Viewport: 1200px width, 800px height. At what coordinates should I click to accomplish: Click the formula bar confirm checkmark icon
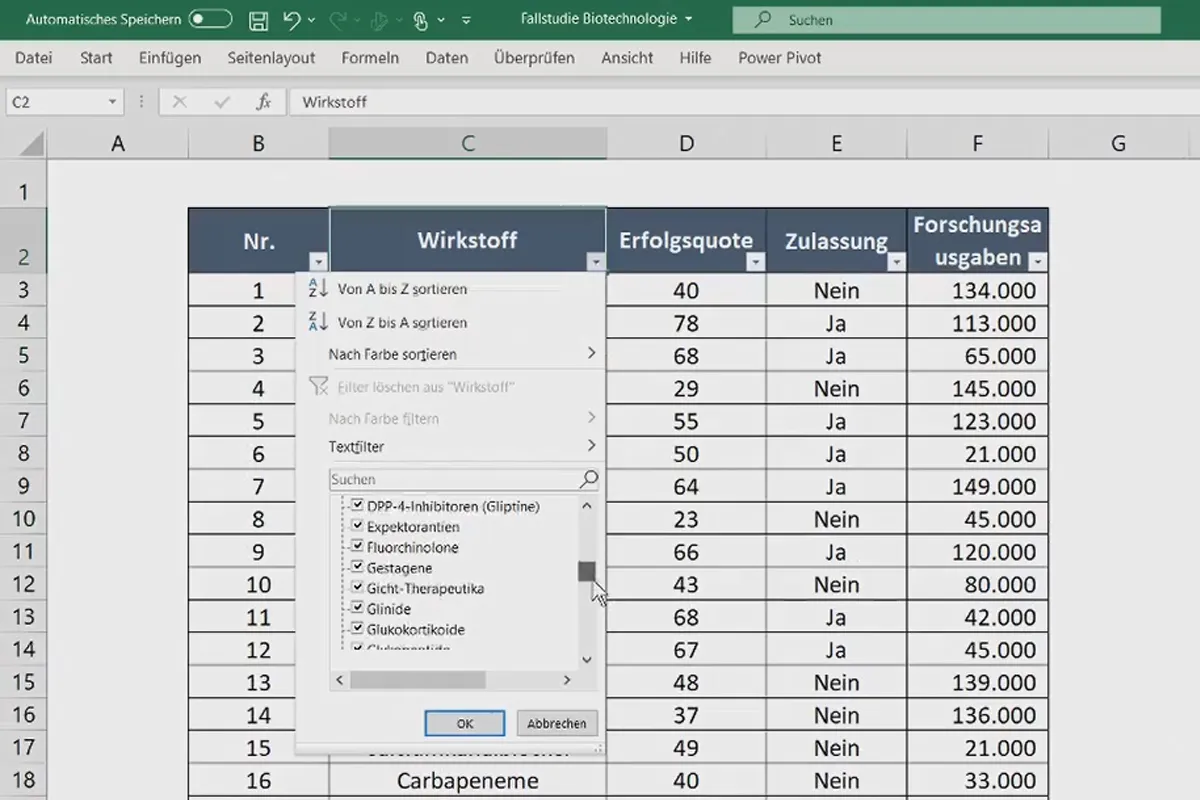click(x=221, y=102)
